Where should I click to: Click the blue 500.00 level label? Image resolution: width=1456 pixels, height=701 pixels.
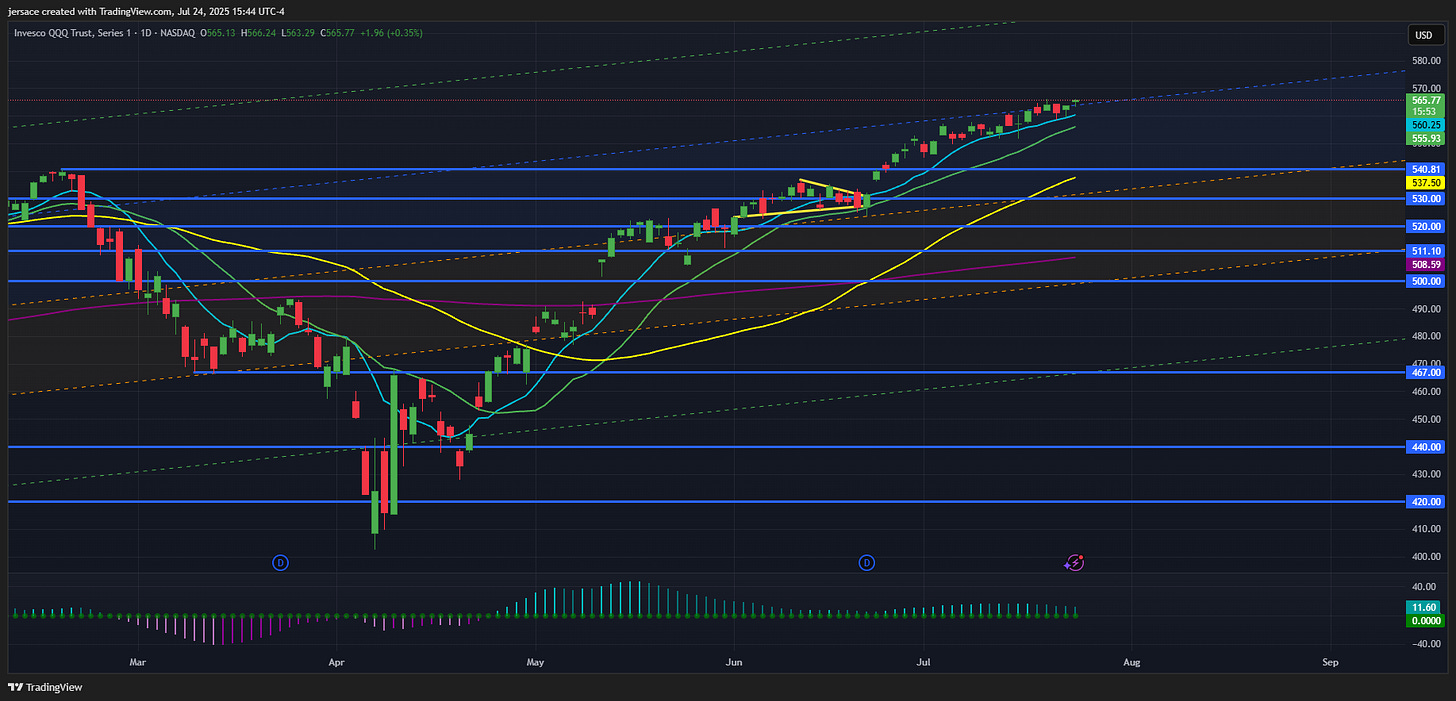pos(1425,281)
